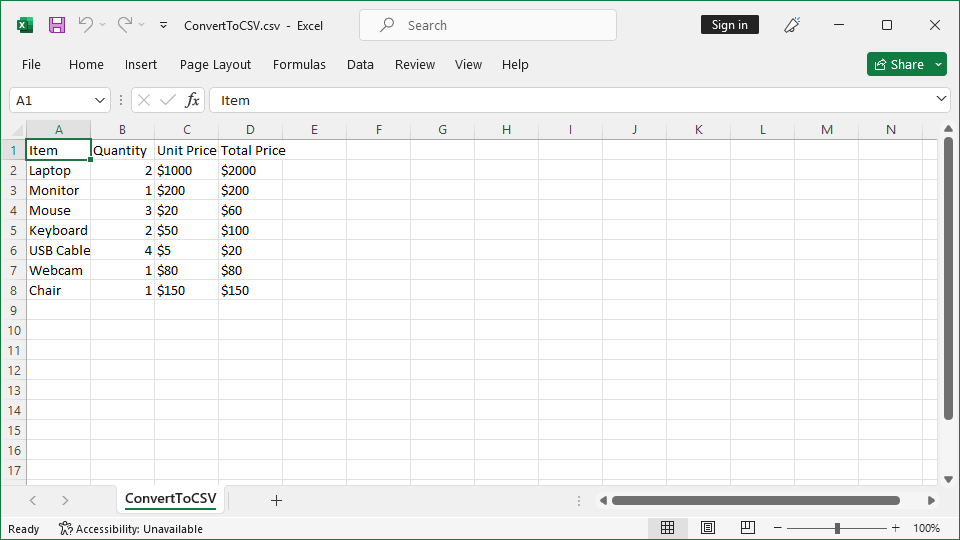The image size is (960, 540).
Task: Click the Insert Function fx icon
Action: tap(193, 100)
